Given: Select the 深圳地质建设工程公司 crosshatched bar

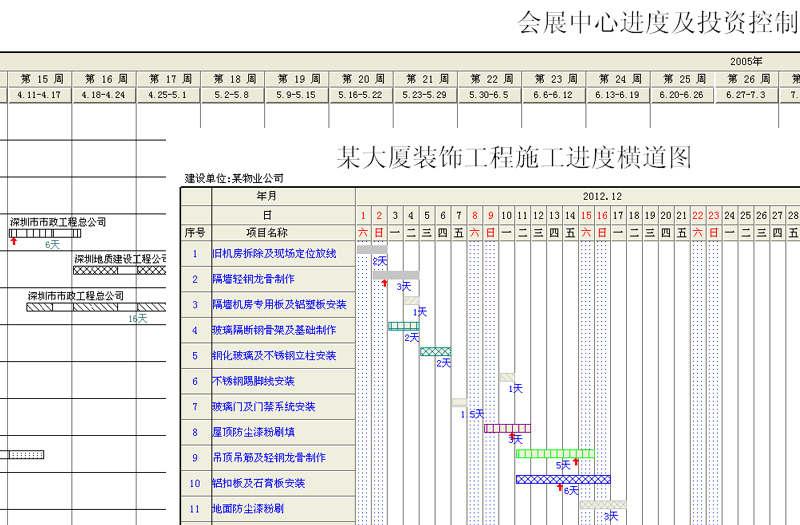Looking at the screenshot, I should [119, 270].
